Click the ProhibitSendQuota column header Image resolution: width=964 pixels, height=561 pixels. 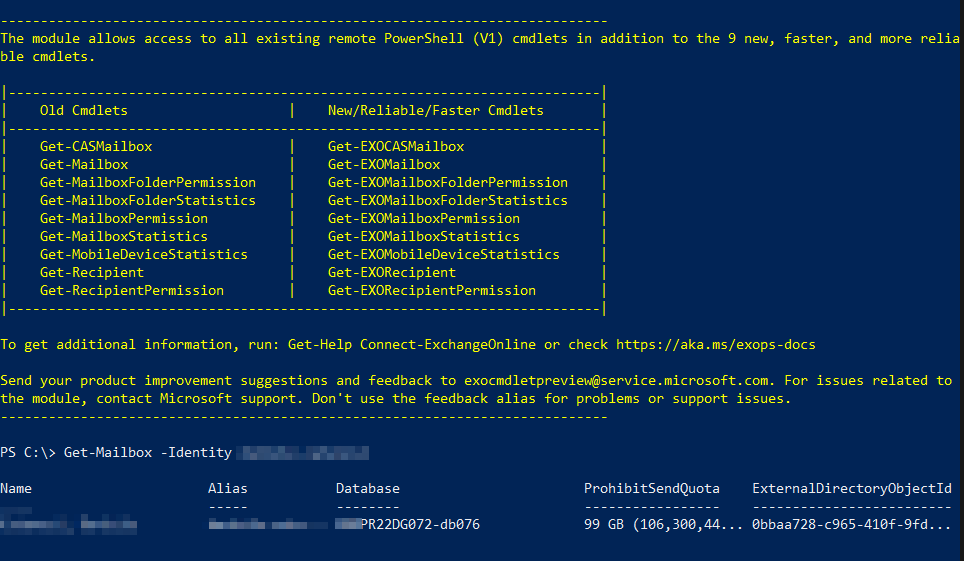[652, 489]
